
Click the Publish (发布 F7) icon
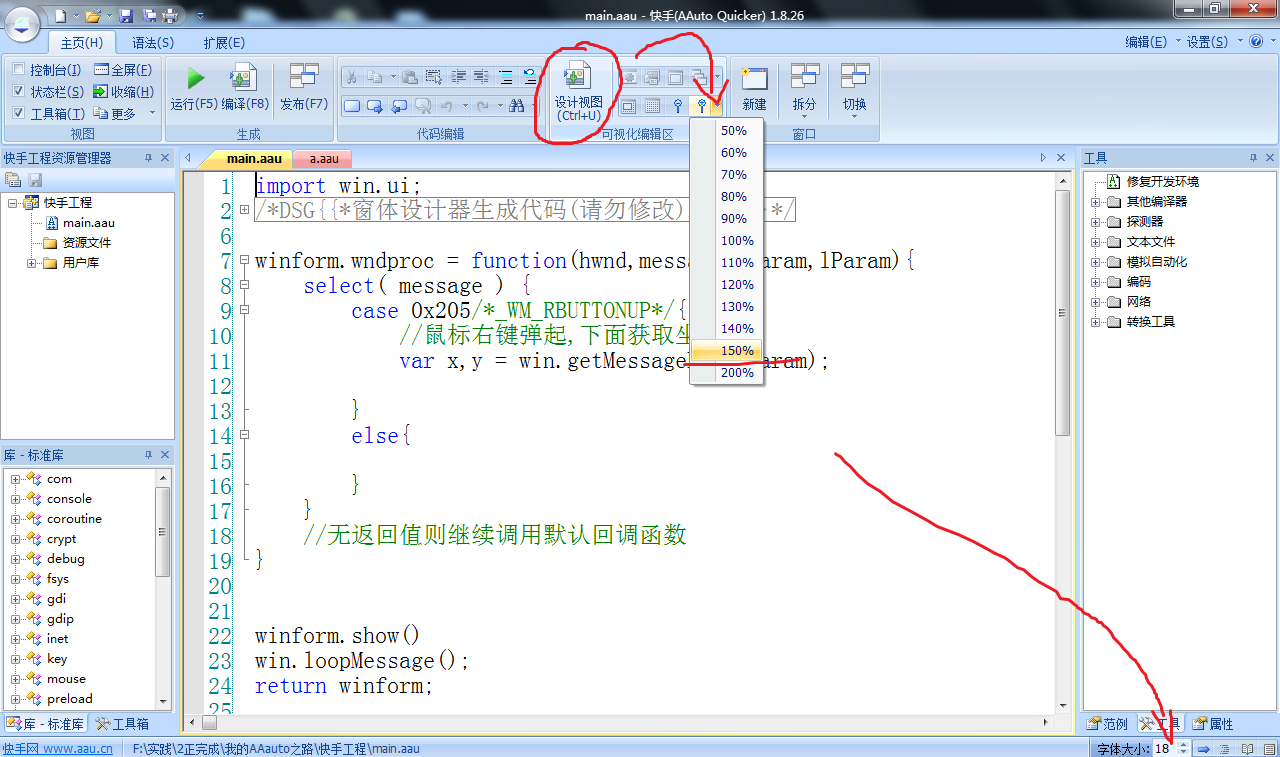[304, 78]
